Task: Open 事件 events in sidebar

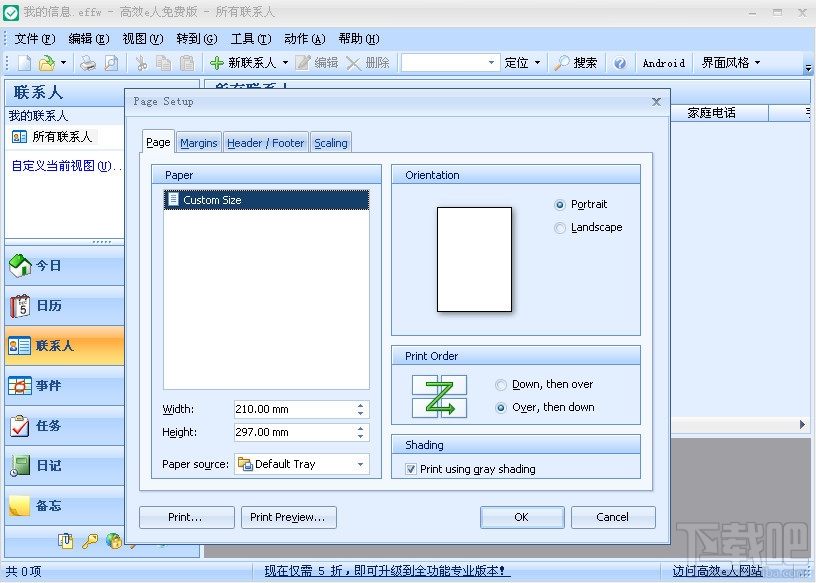Action: [65, 386]
